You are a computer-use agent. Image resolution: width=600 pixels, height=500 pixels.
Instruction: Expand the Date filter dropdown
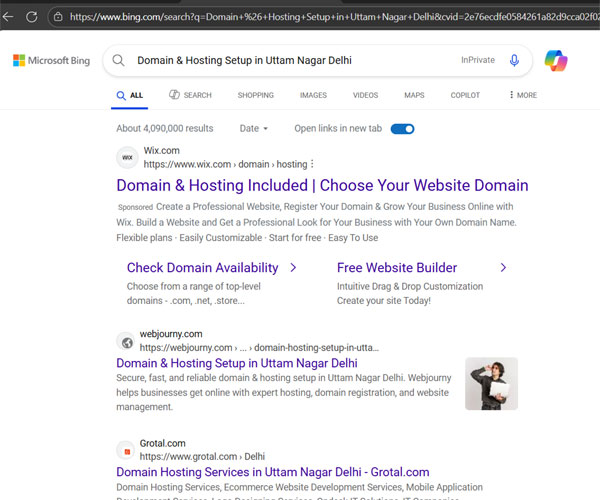point(254,129)
